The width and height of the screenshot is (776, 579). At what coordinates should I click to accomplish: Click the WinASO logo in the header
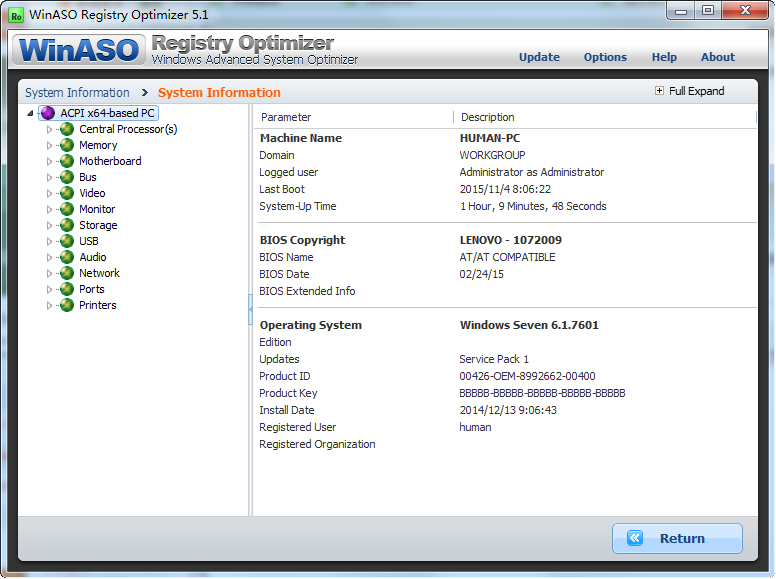pos(78,49)
